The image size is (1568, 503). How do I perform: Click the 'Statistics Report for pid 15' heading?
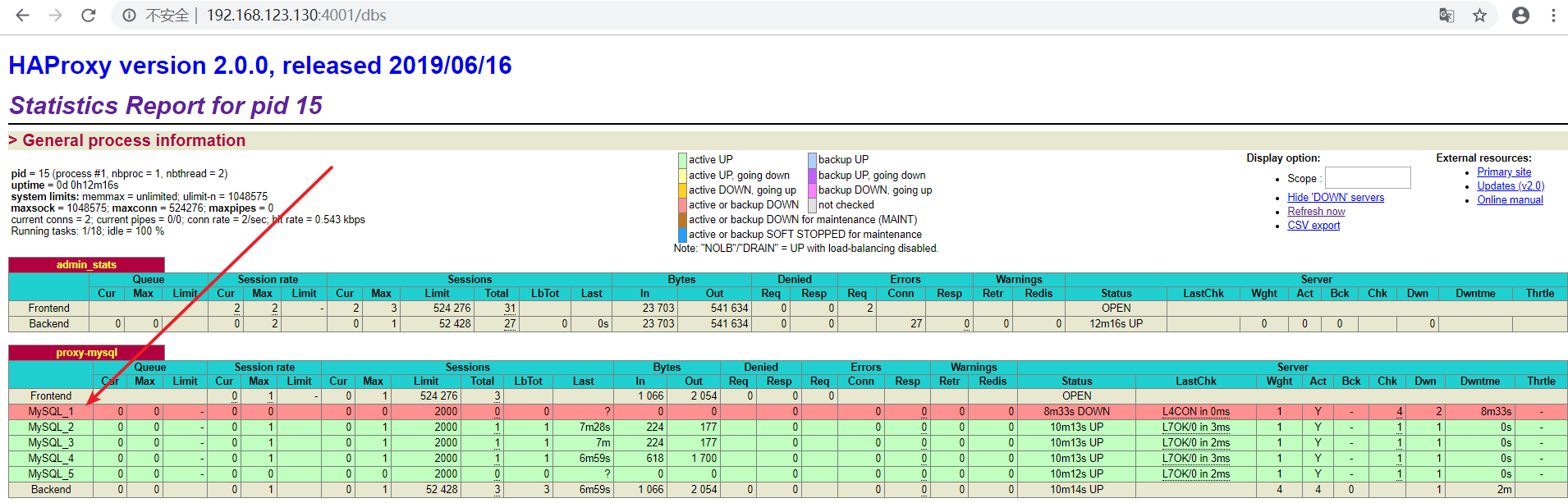pyautogui.click(x=166, y=106)
